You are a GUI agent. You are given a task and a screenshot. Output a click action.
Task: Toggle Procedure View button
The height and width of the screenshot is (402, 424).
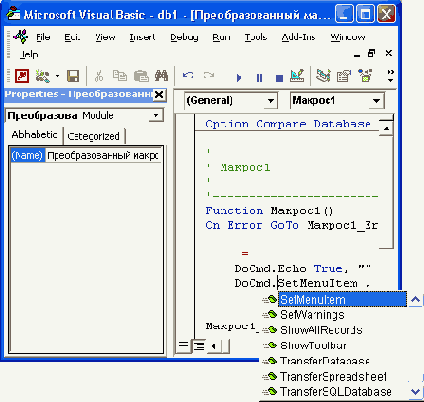pyautogui.click(x=183, y=346)
